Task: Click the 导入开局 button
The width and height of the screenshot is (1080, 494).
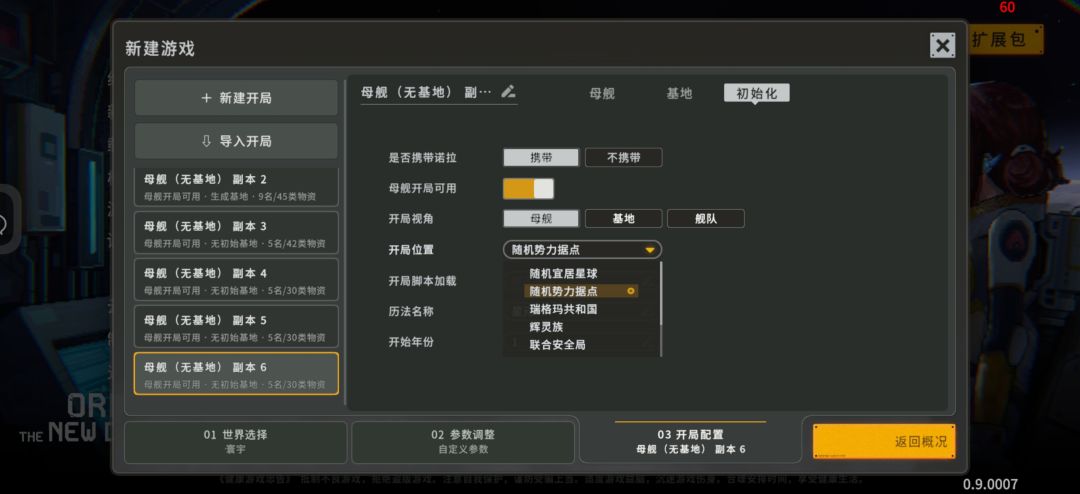Action: click(x=236, y=141)
